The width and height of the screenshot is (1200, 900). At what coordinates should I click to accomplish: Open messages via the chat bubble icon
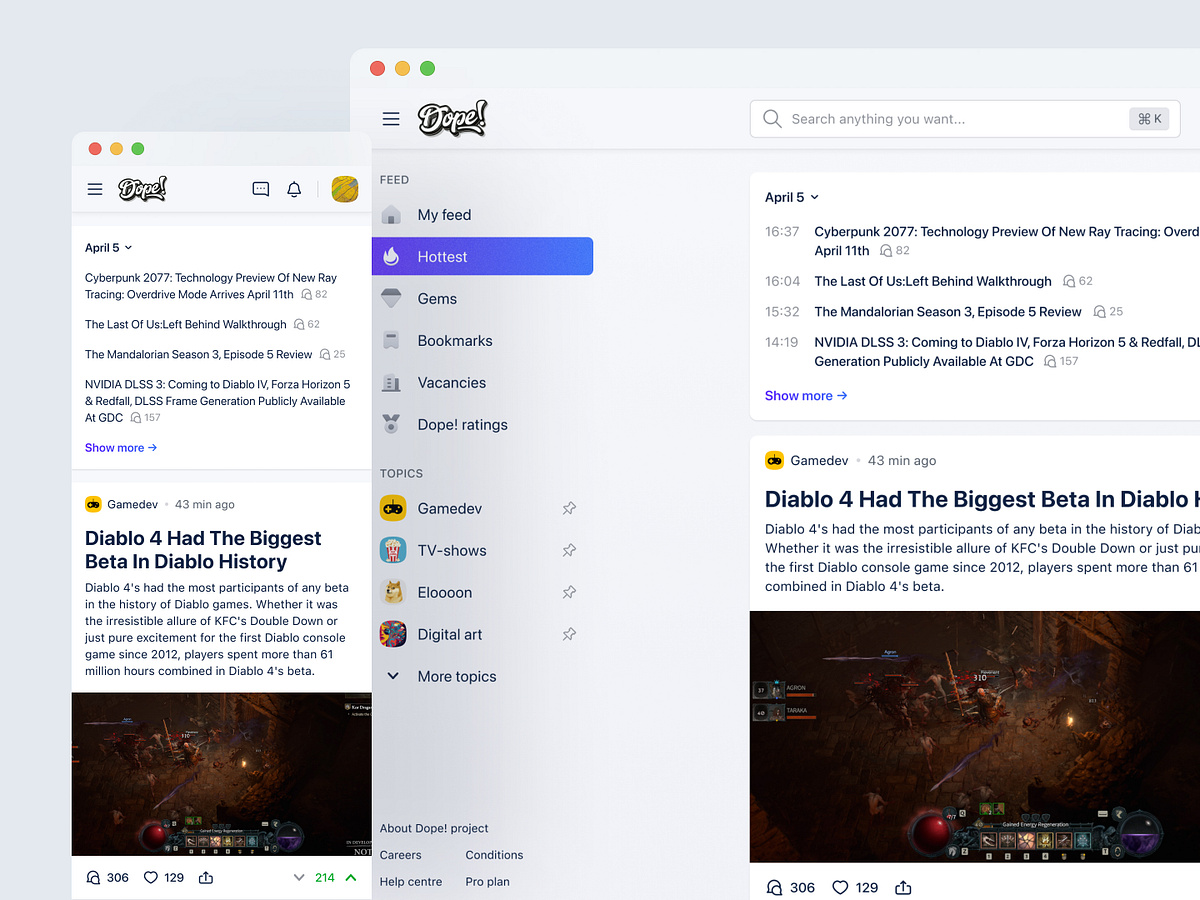click(x=260, y=188)
